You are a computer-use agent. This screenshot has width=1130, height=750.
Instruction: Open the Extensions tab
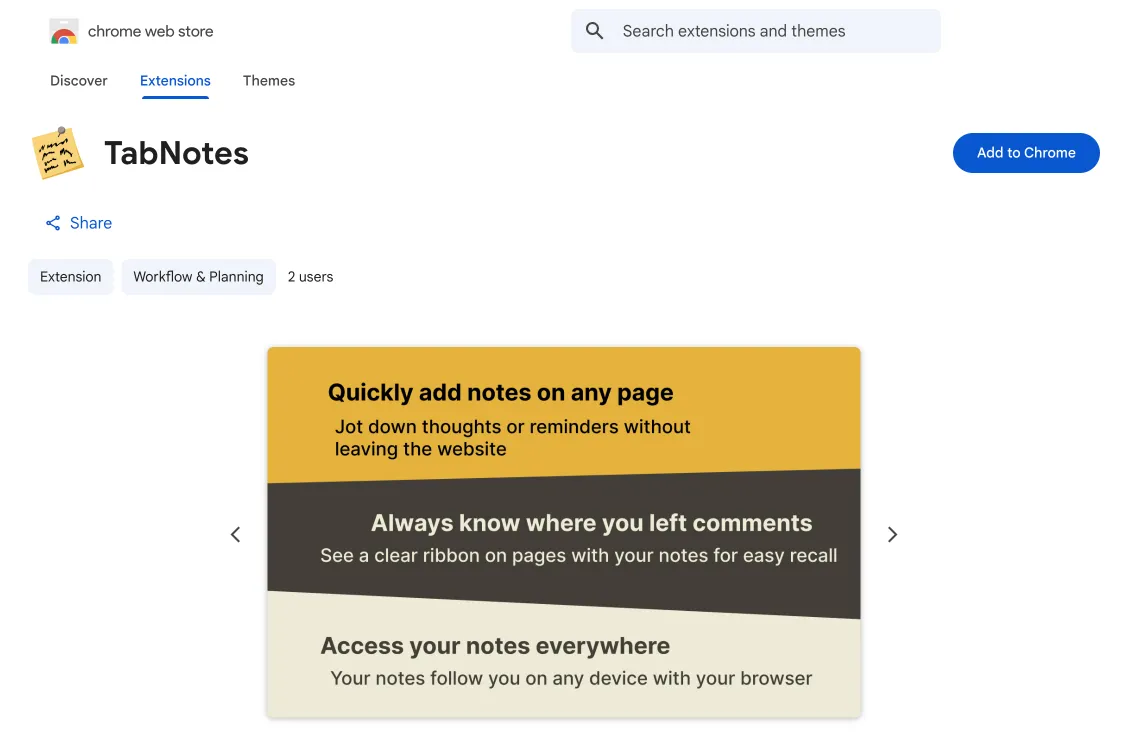(175, 81)
